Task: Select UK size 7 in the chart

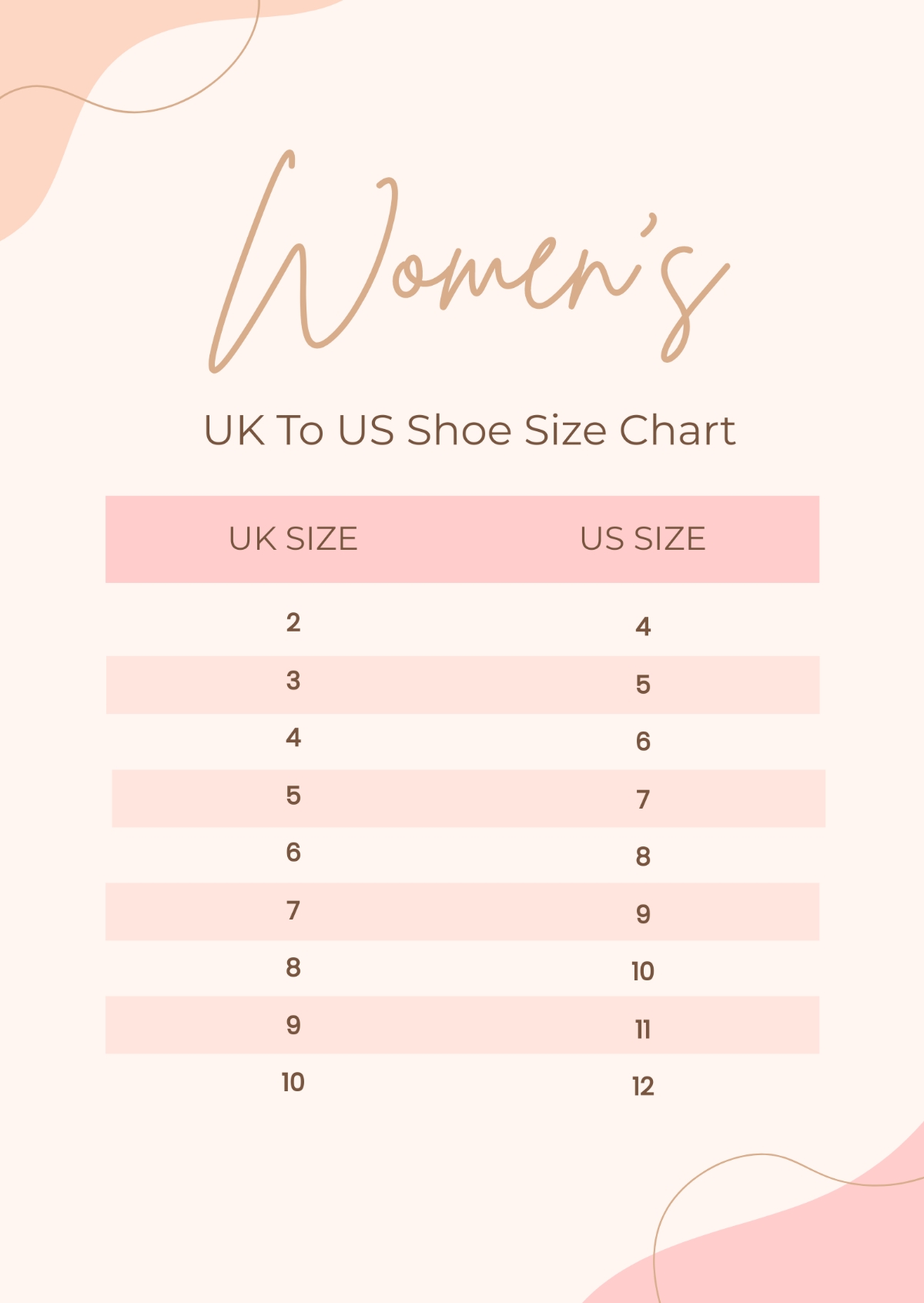Action: point(293,910)
